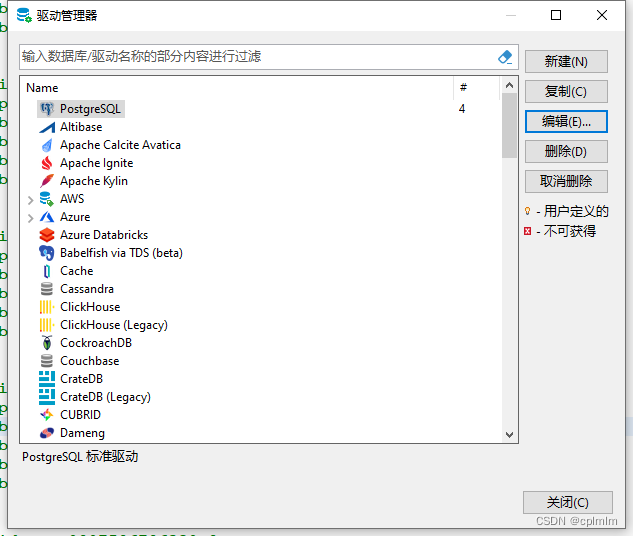Select the Altibase driver entry
Screen dimensions: 633x536
(x=81, y=127)
